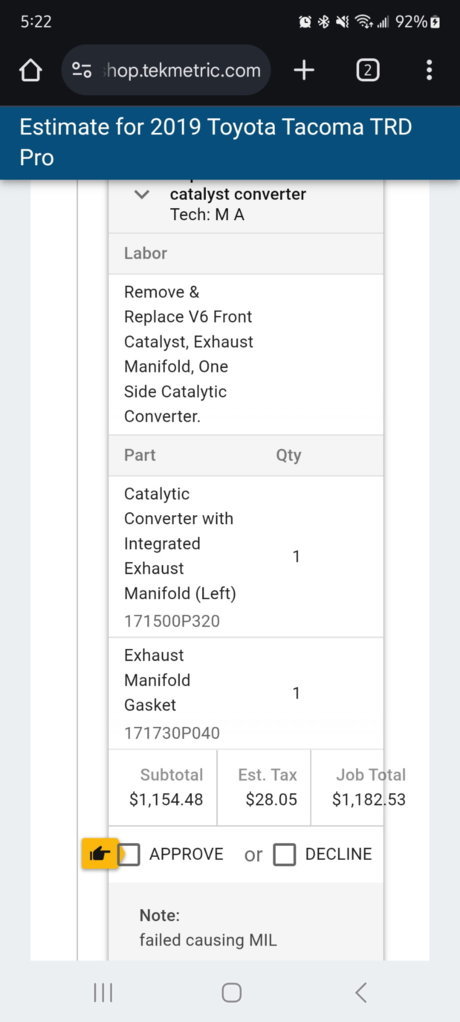Tap the Labor section header
Image resolution: width=460 pixels, height=1022 pixels.
(246, 254)
